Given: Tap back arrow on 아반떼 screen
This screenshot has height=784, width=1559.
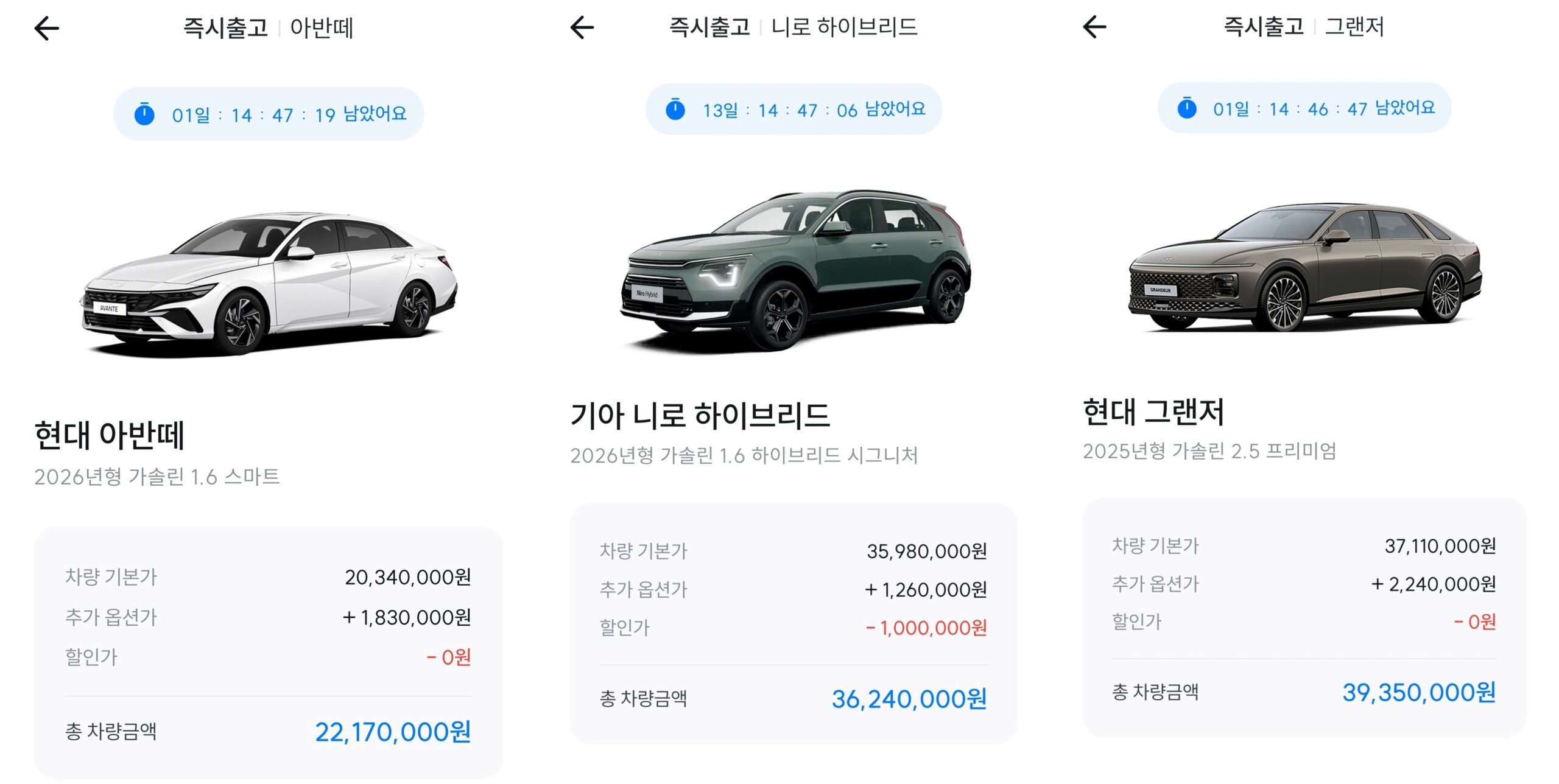Looking at the screenshot, I should click(47, 28).
